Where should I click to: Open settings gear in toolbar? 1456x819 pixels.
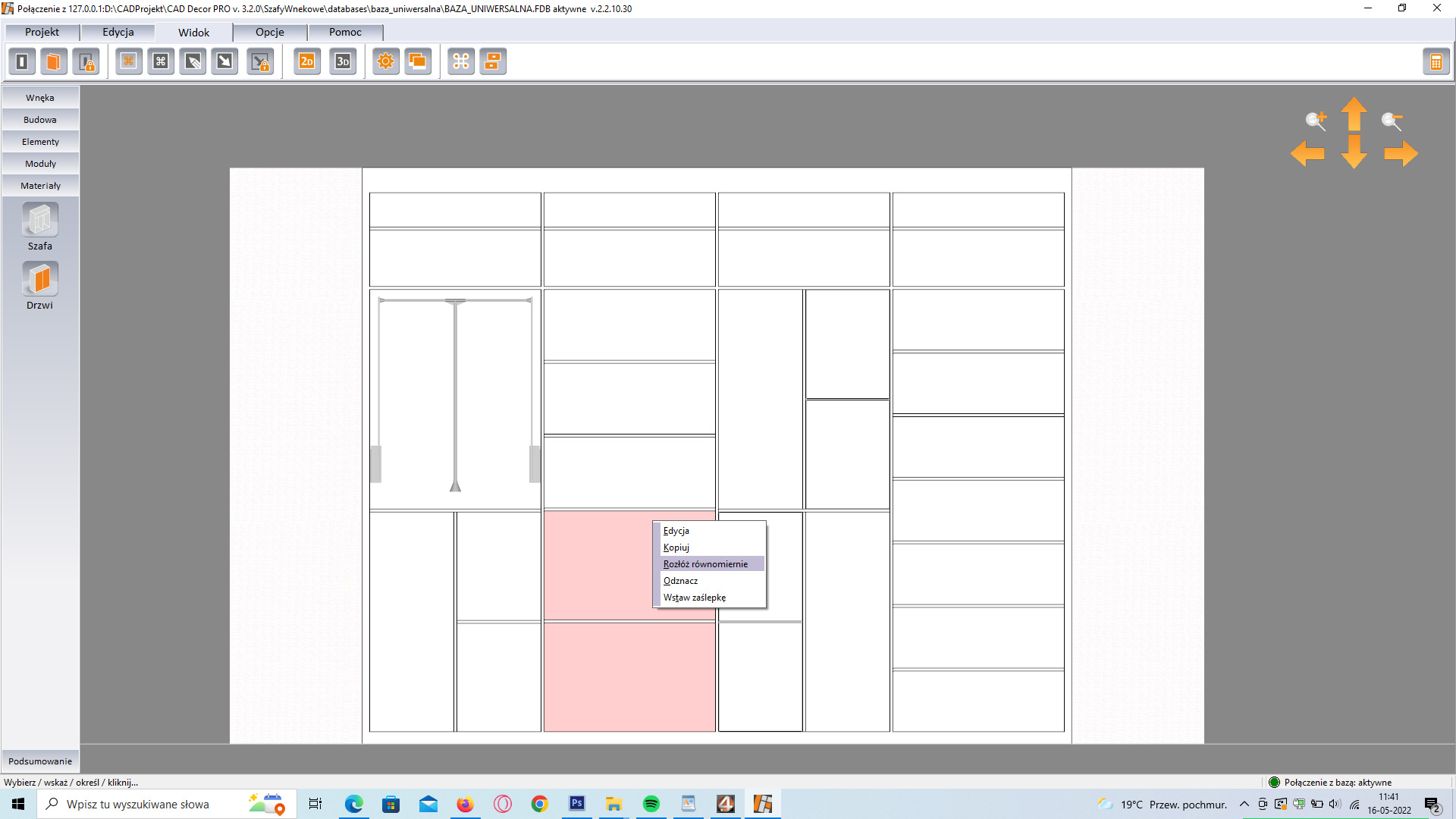tap(385, 61)
